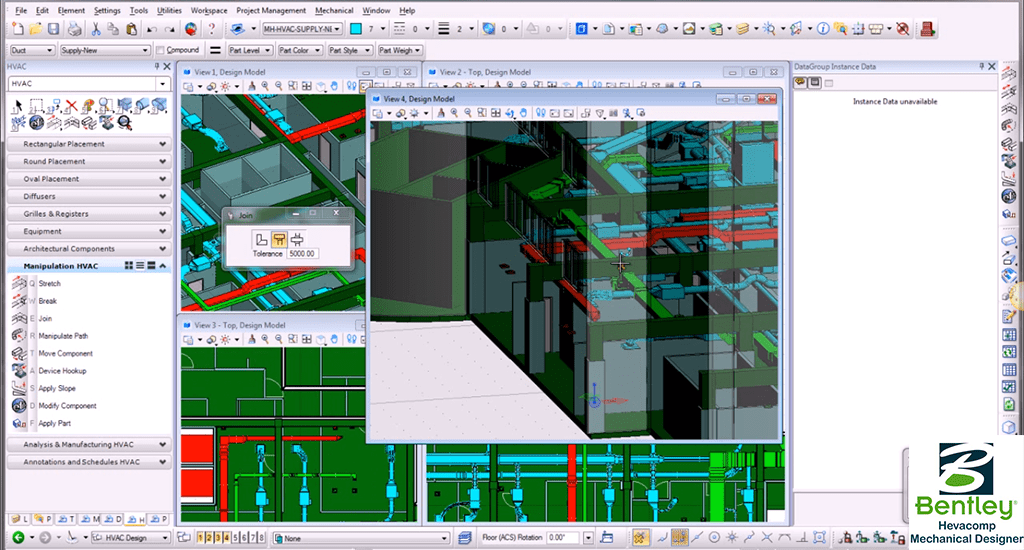Open the Duct type dropdown

click(x=32, y=50)
